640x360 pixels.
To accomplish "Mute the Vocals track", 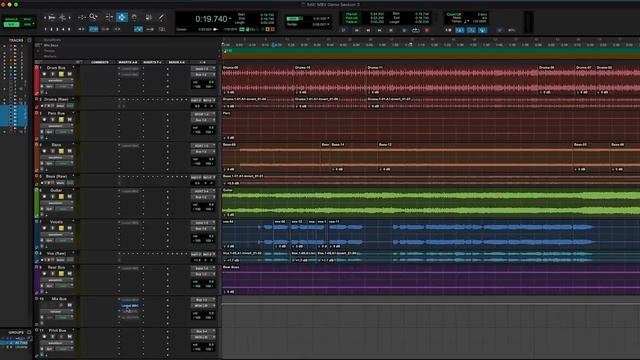I will coord(69,228).
